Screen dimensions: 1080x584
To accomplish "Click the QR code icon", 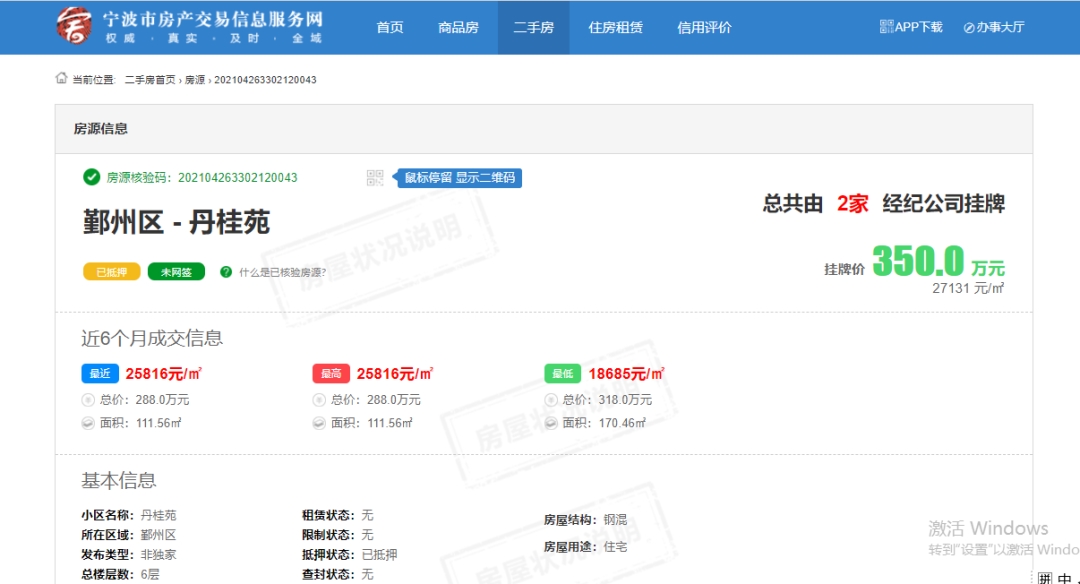I will (375, 178).
